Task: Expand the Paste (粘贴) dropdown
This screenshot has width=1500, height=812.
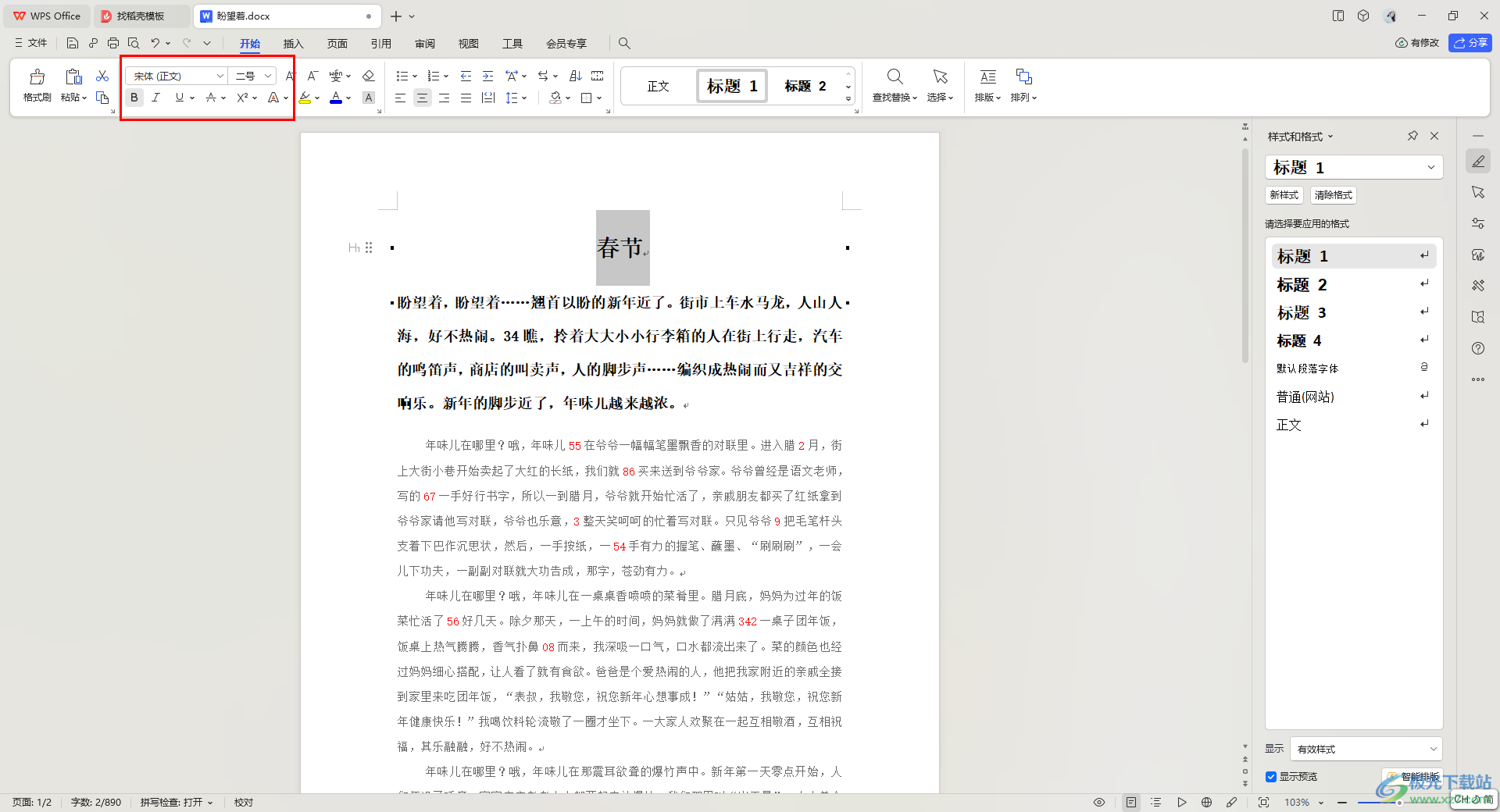Action: 73,98
